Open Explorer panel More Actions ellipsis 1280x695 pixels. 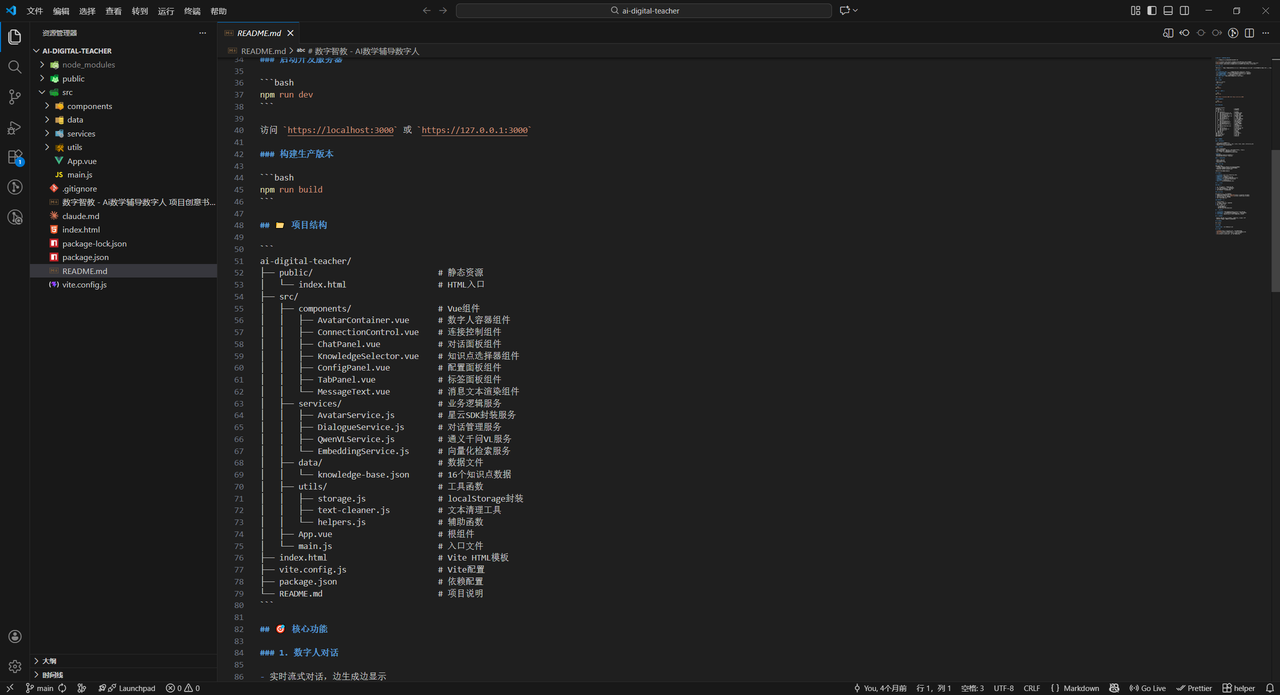pos(202,32)
